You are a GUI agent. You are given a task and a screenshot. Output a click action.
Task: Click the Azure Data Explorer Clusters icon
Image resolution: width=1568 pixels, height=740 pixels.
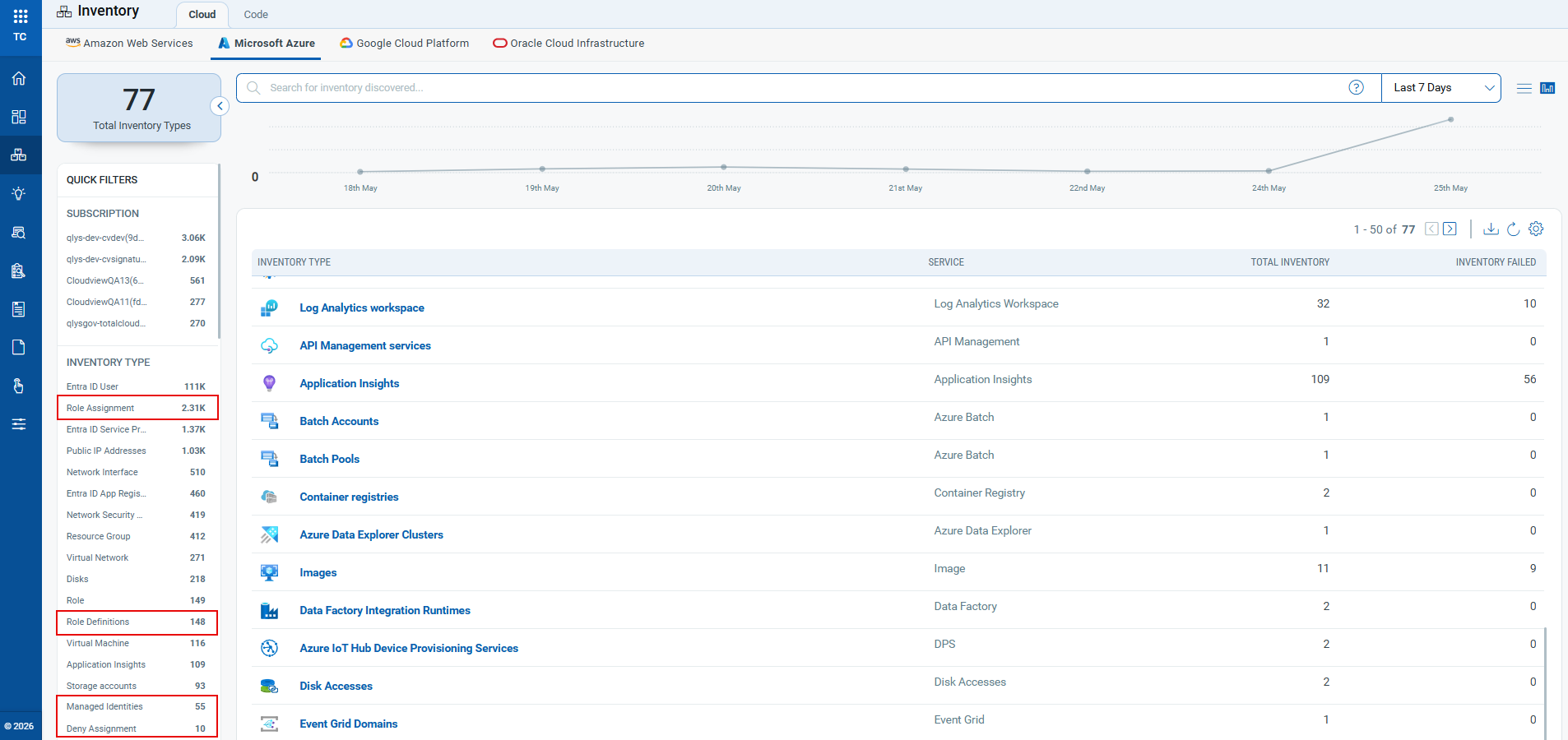[x=269, y=534]
